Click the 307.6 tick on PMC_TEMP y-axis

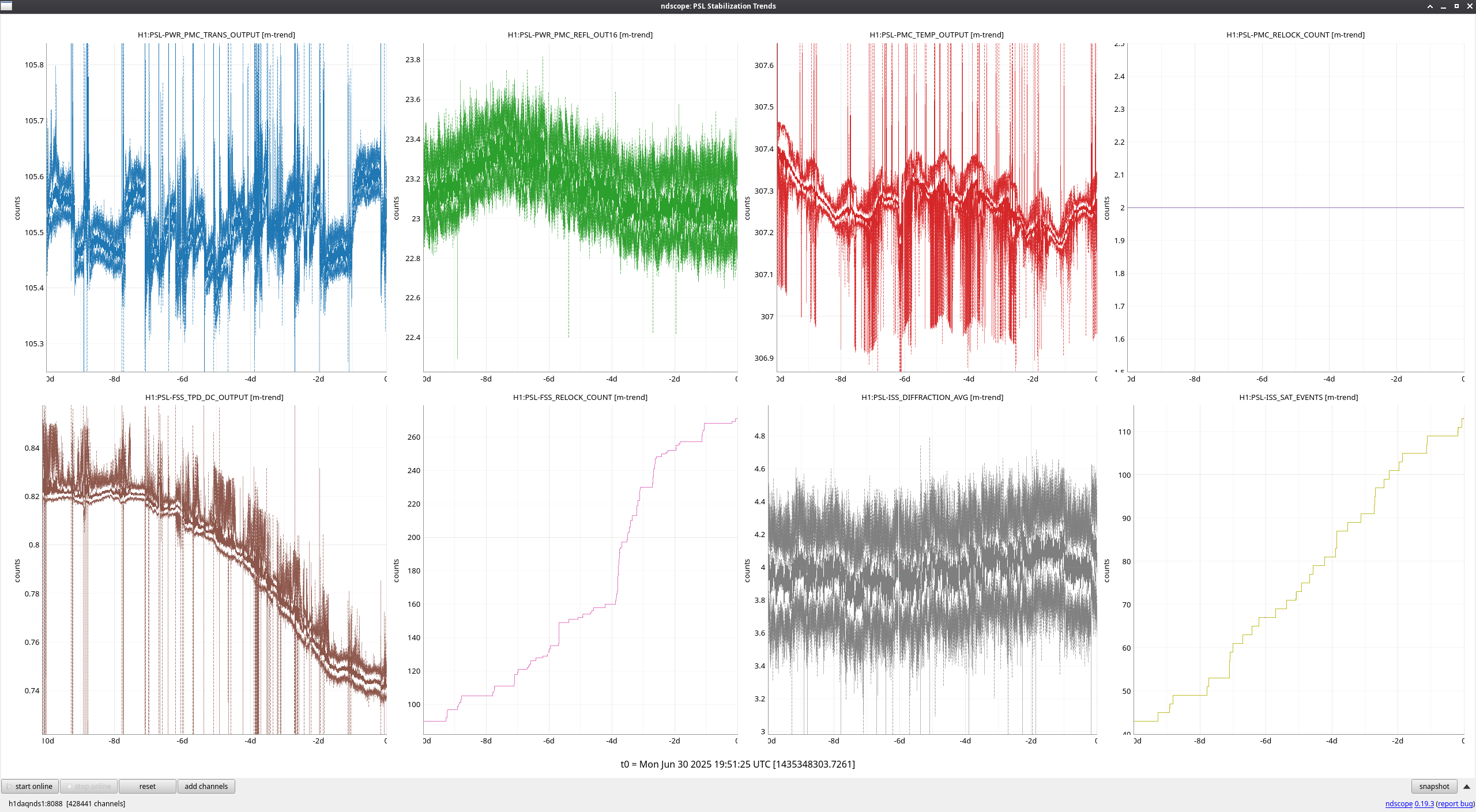[x=764, y=66]
